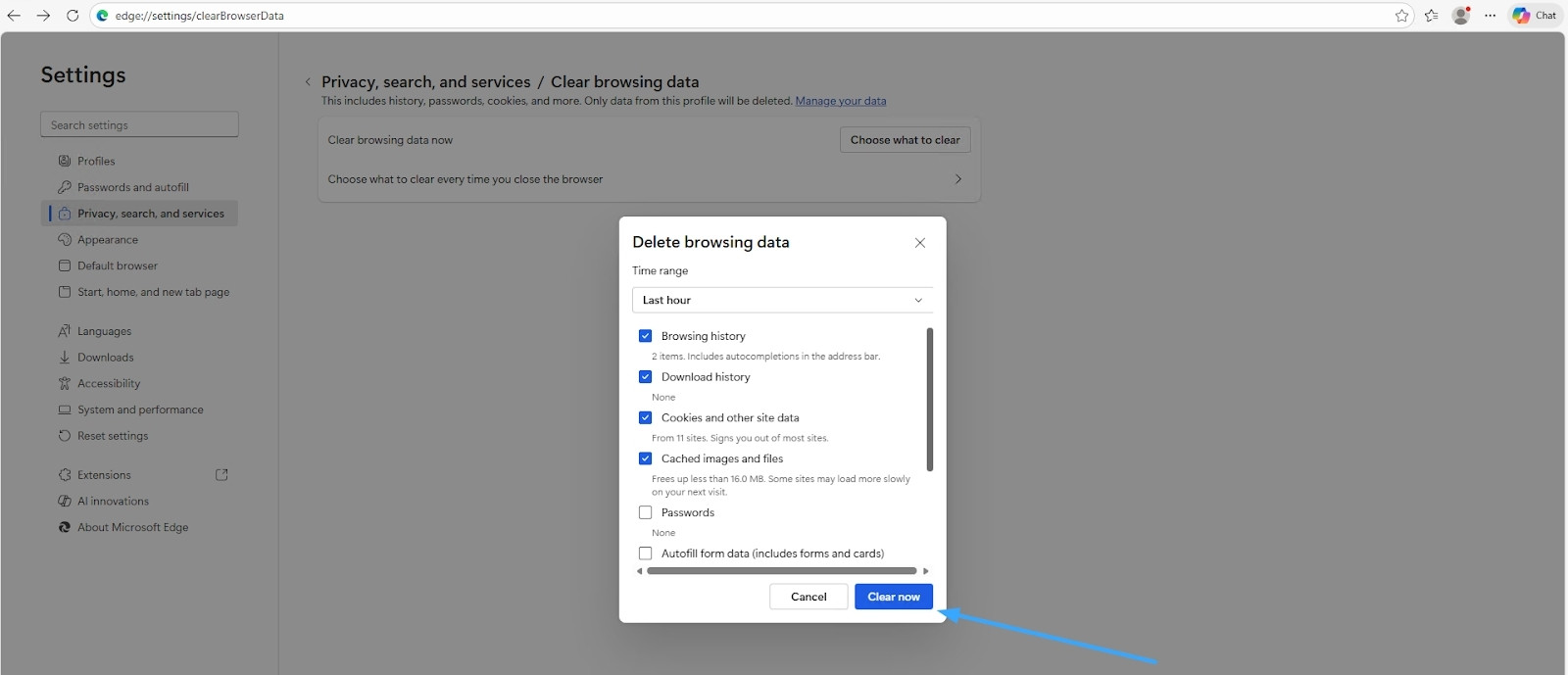Uncheck Cookies and other site data

[x=645, y=417]
